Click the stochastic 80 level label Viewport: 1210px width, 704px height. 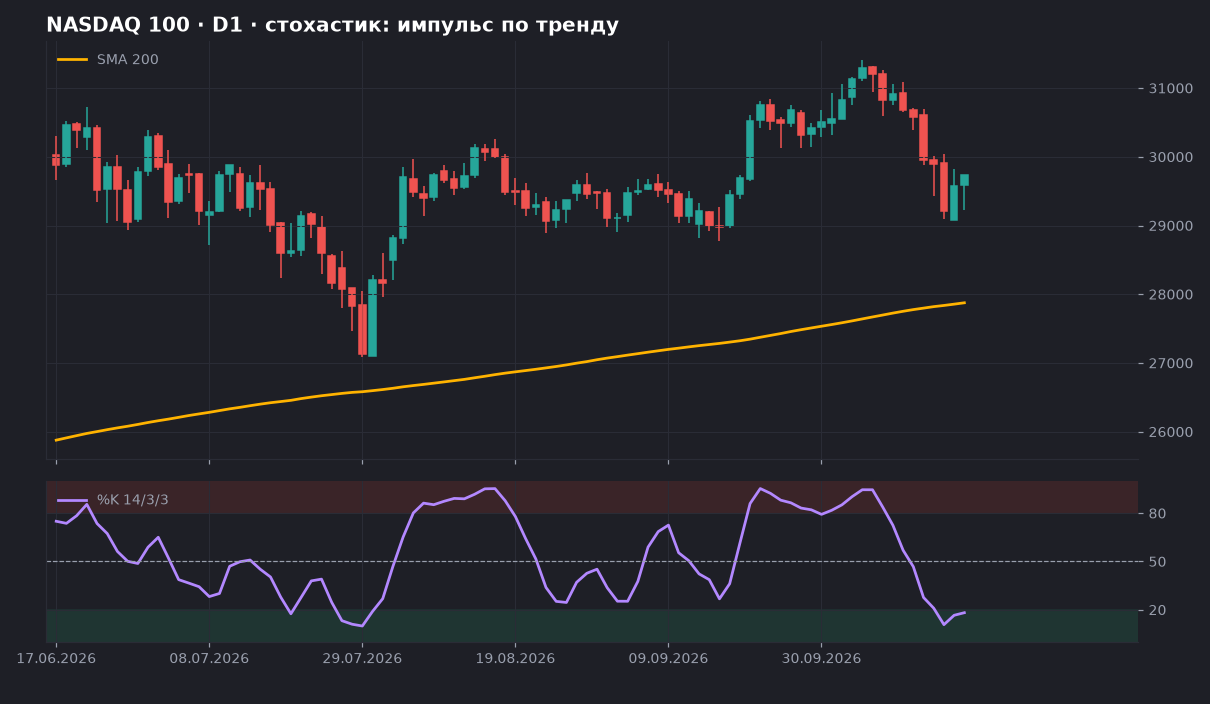(1156, 514)
